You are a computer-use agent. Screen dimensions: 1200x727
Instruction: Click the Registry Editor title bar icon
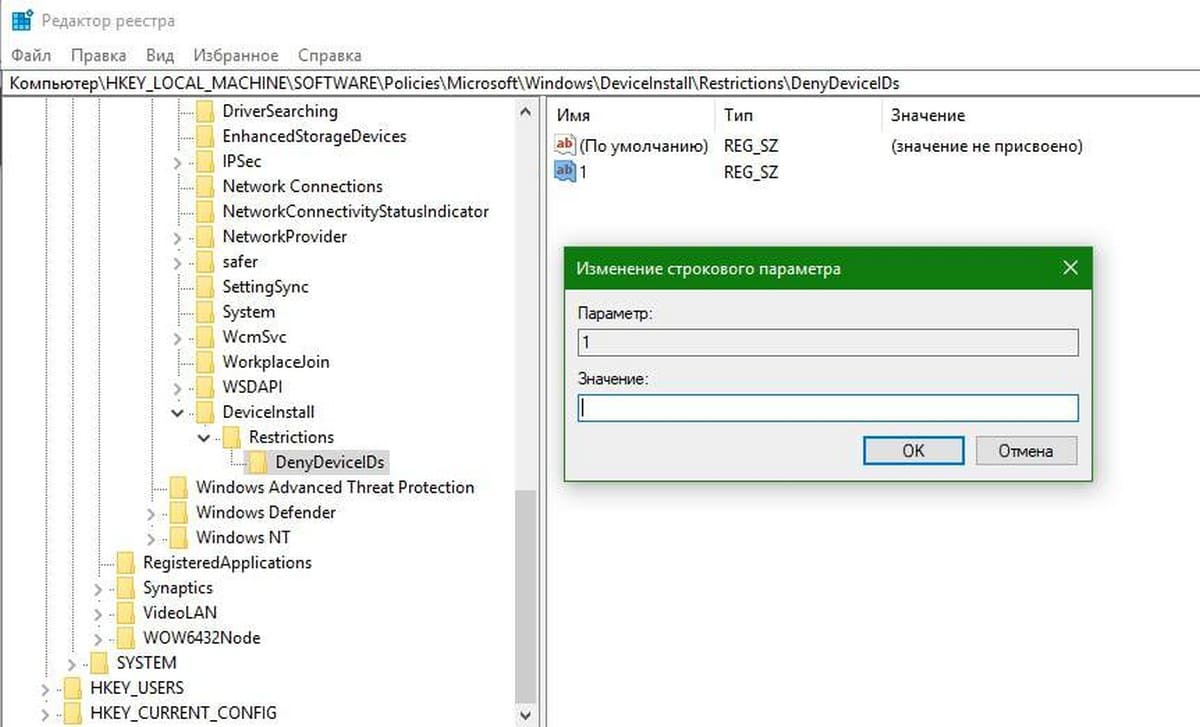[x=21, y=20]
